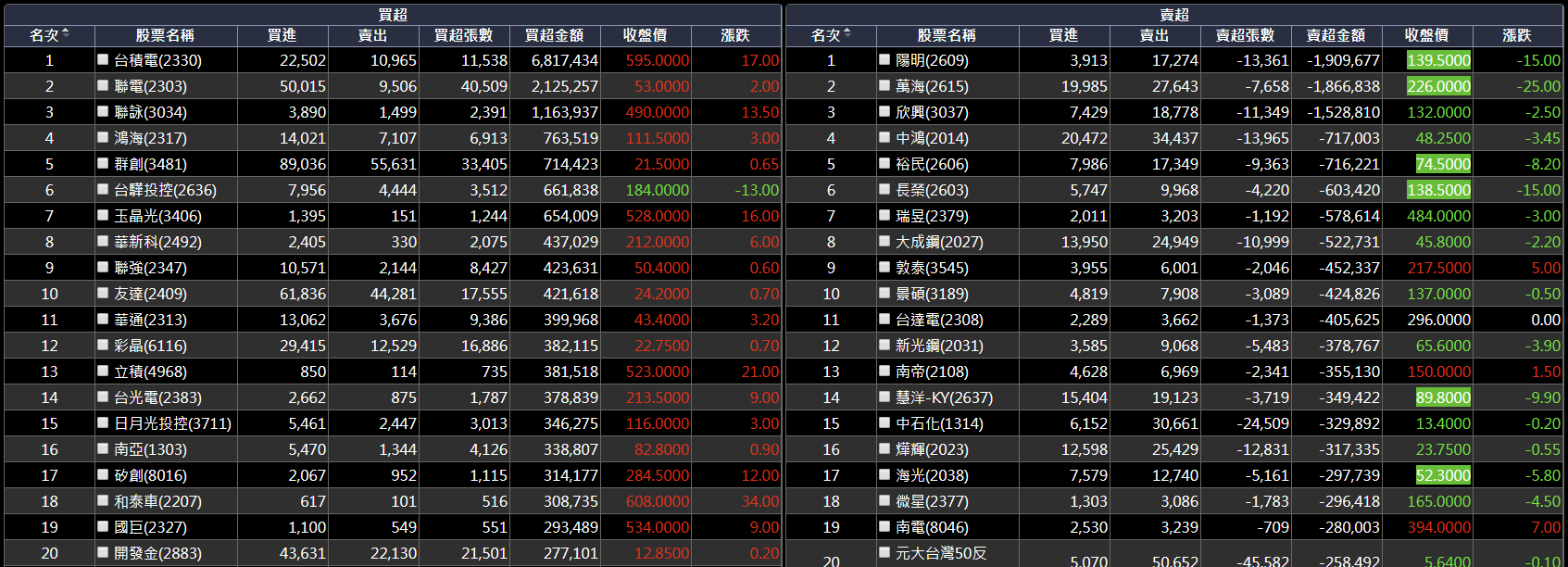Click 買進 value 89,036

303,164
